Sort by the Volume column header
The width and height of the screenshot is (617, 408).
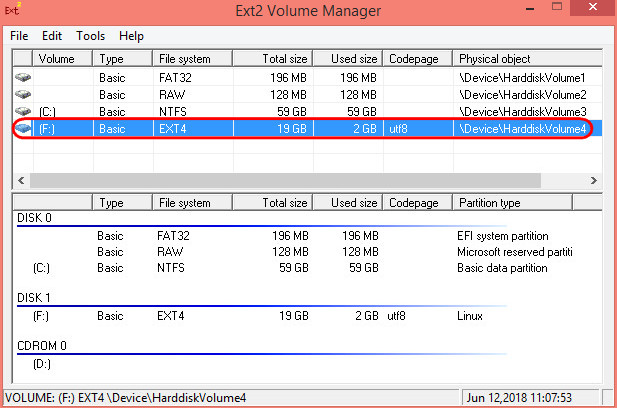click(x=63, y=59)
